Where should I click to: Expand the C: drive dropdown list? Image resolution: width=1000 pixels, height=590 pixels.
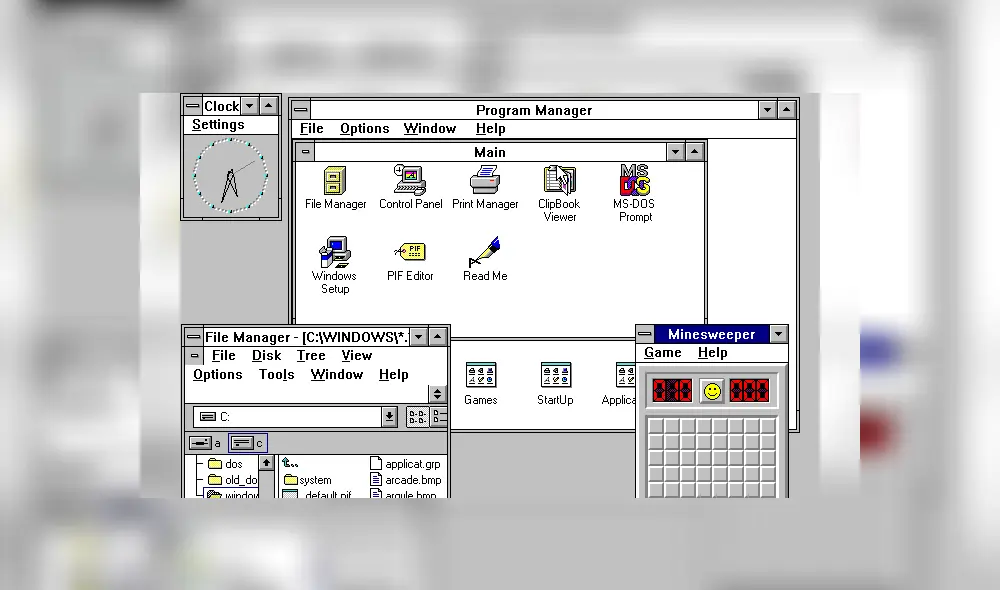(389, 417)
